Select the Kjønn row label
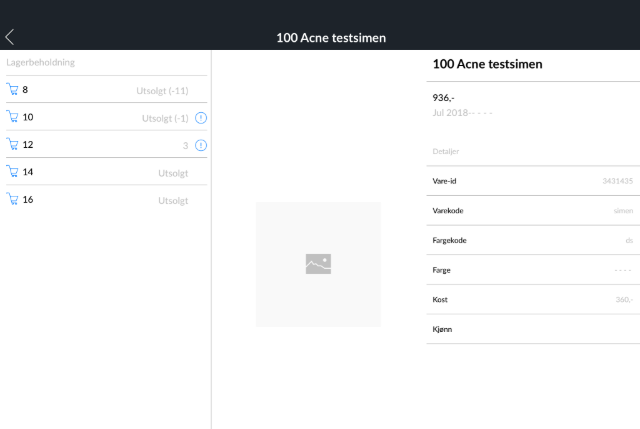Screen dimensions: 640x429 [x=442, y=329]
